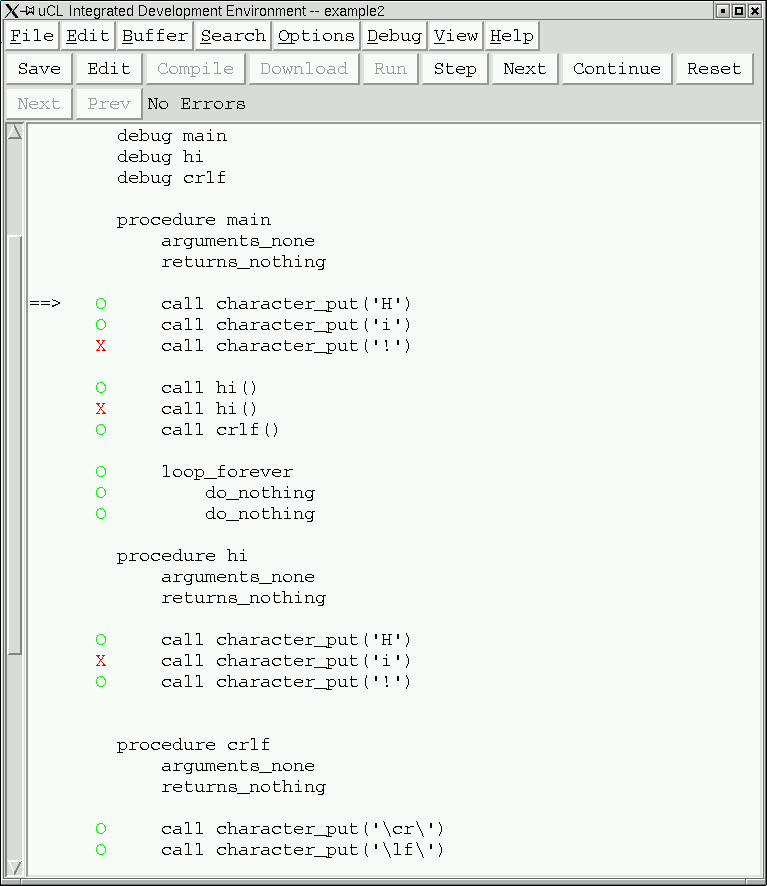Click the grayed Next error button
Image resolution: width=767 pixels, height=886 pixels.
(38, 104)
